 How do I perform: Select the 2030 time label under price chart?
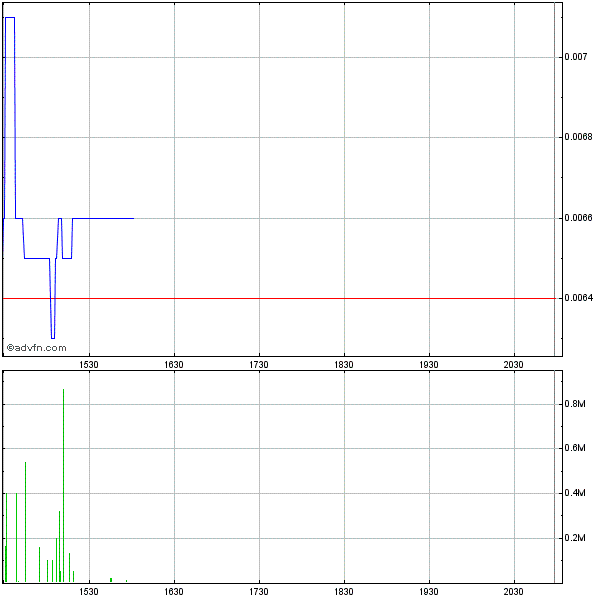click(514, 365)
